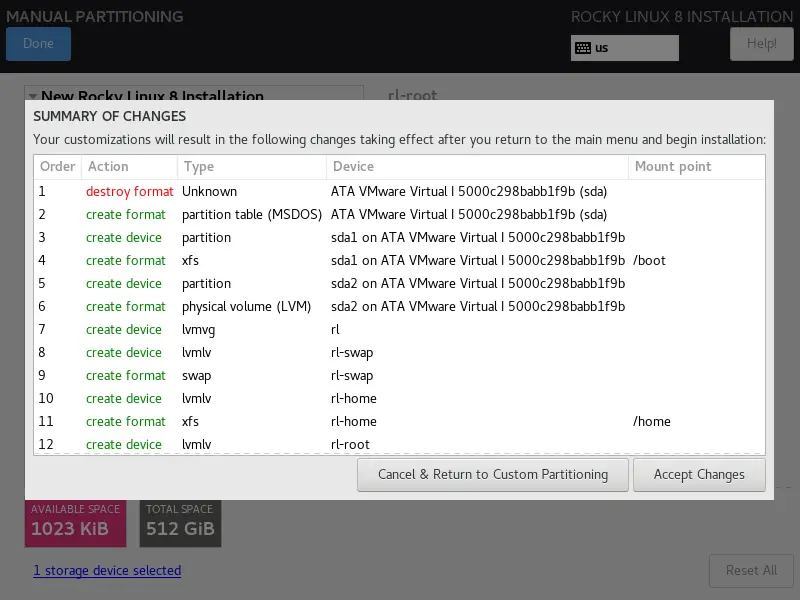Click the Total Space 512 GiB box
The image size is (800, 600).
[180, 523]
